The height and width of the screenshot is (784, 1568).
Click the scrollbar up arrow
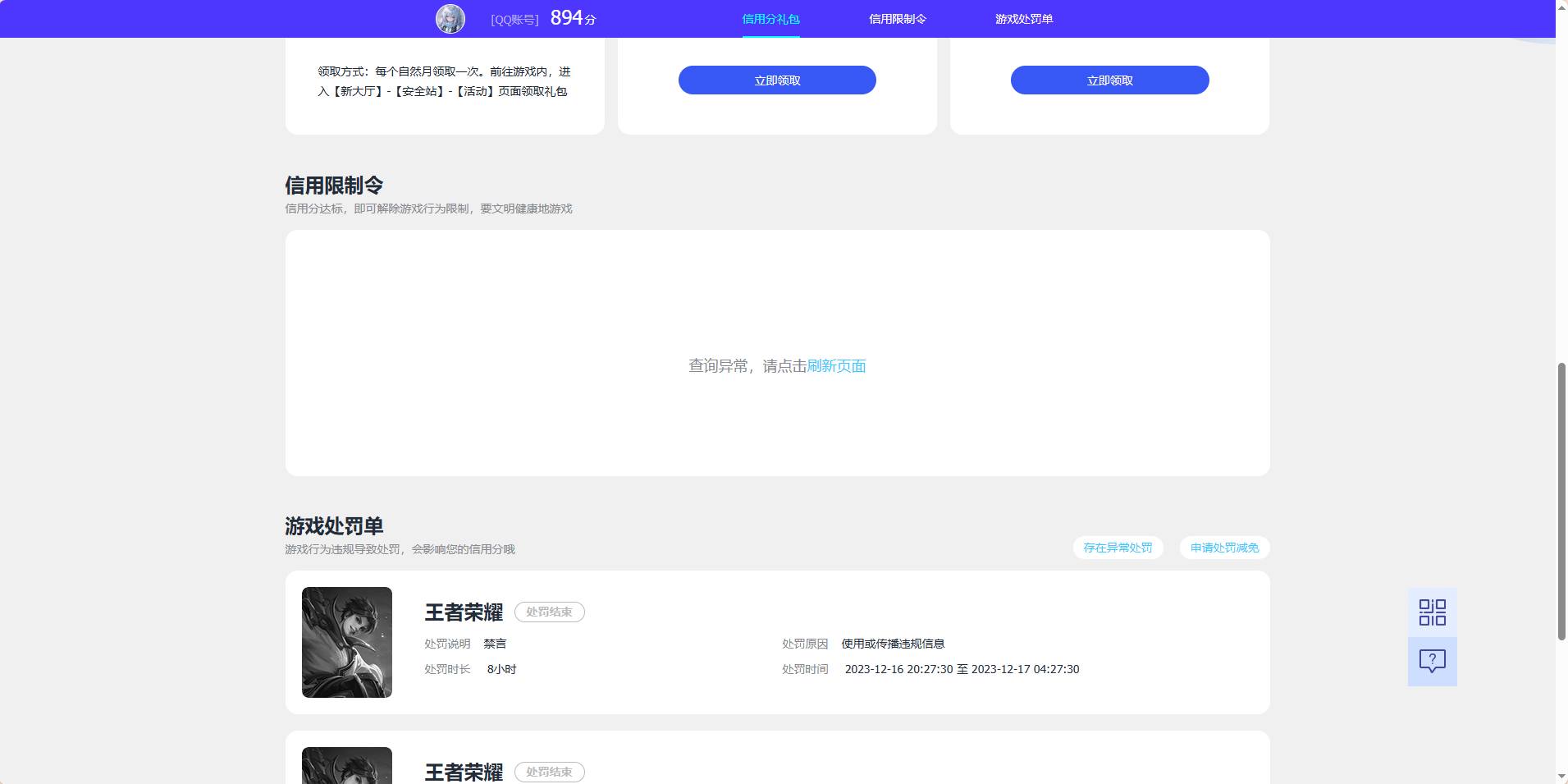tap(1561, 7)
